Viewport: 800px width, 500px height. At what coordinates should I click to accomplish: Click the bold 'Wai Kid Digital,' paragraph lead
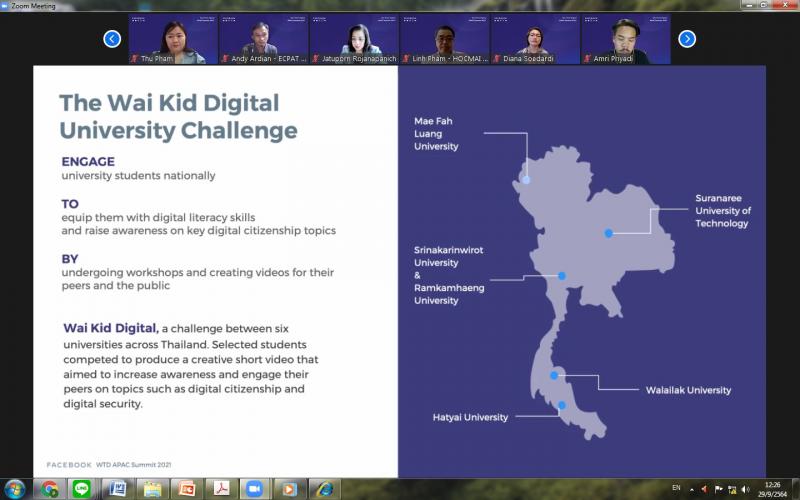tap(111, 329)
